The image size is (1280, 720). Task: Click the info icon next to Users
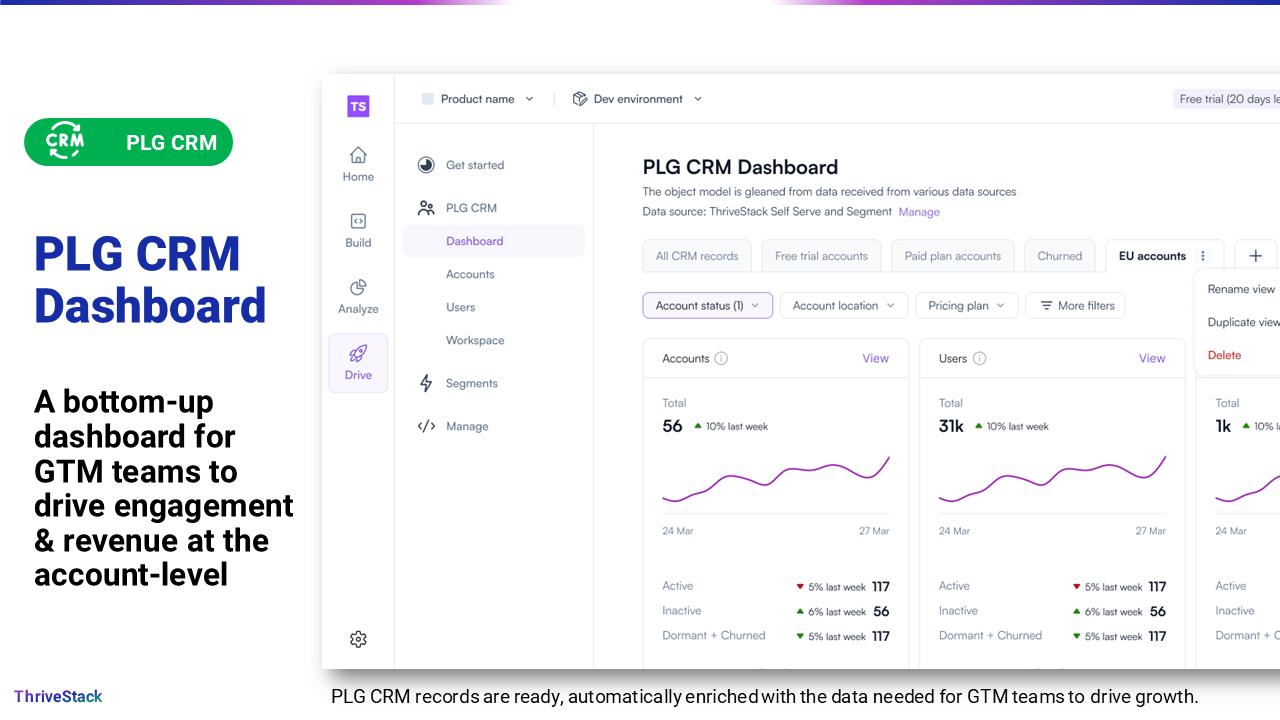click(x=980, y=358)
